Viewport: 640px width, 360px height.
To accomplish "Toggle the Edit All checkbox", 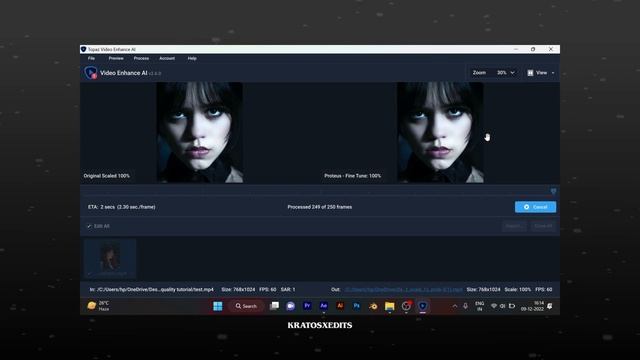I will tap(89, 226).
